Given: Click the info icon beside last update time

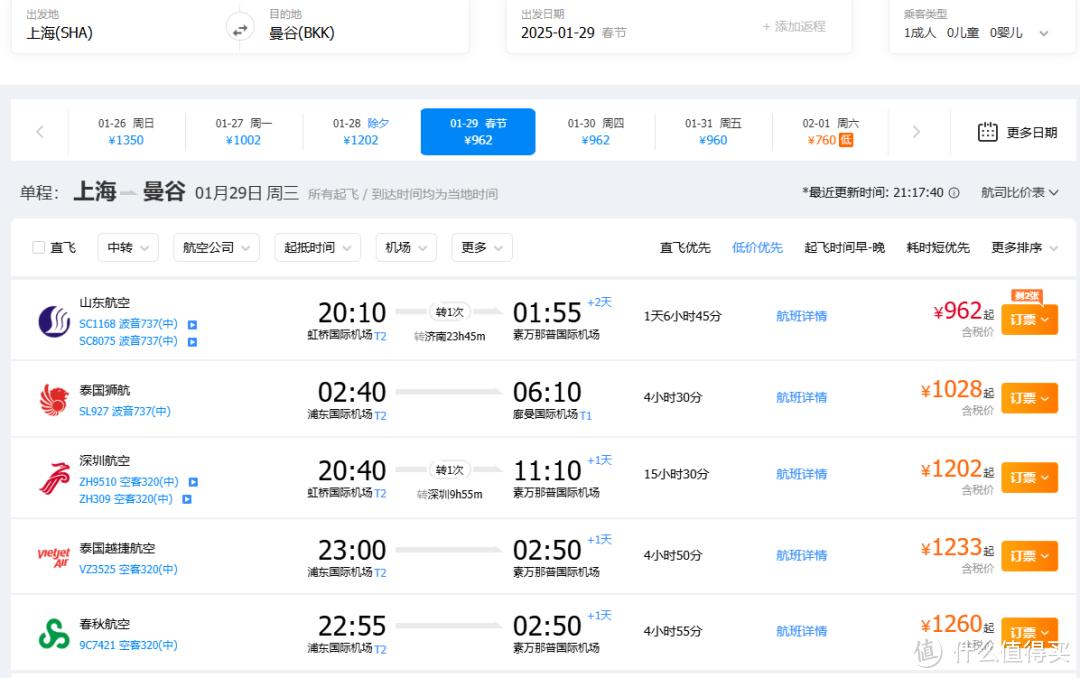Looking at the screenshot, I should click(954, 193).
